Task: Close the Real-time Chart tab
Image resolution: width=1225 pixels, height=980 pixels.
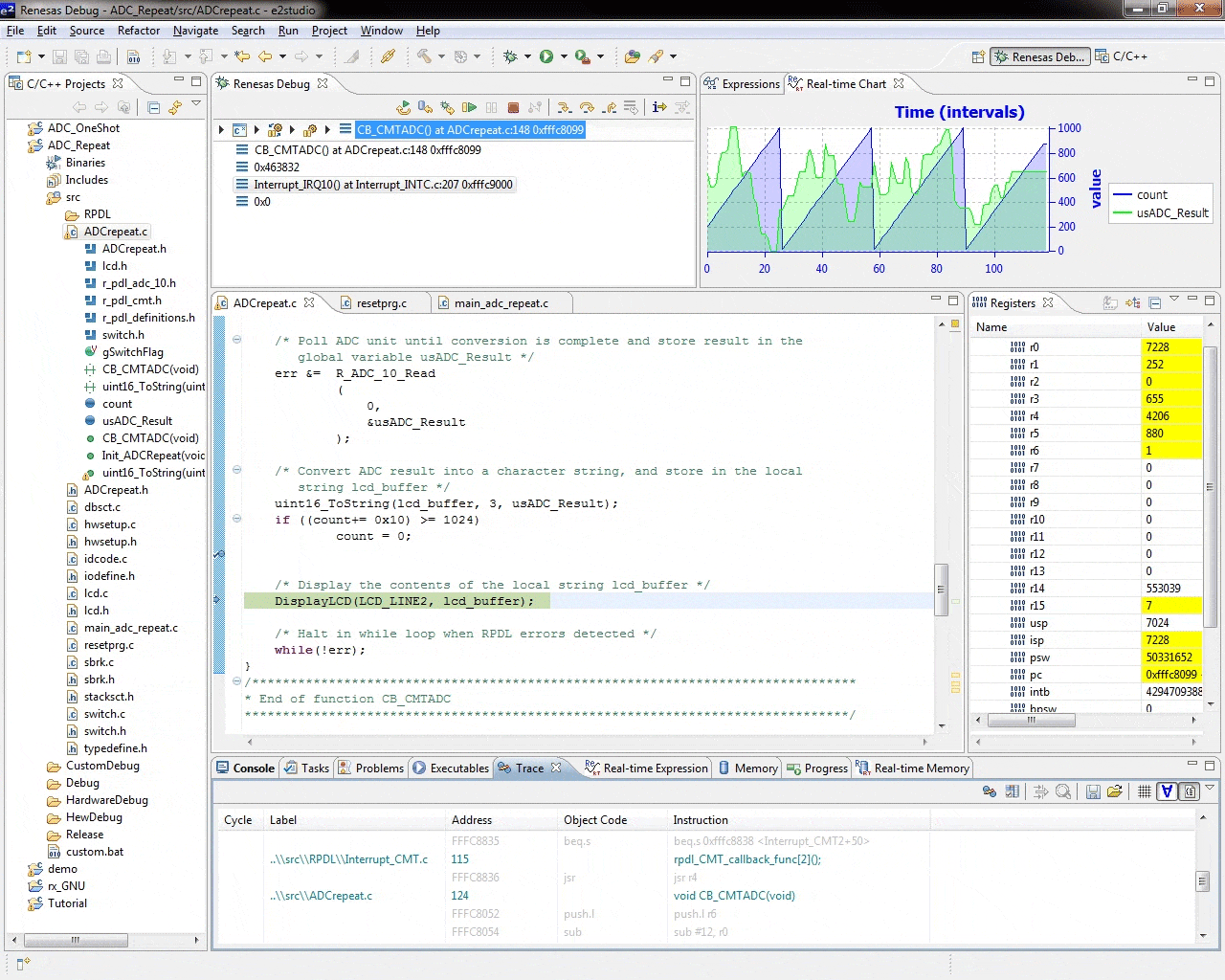Action: point(899,84)
